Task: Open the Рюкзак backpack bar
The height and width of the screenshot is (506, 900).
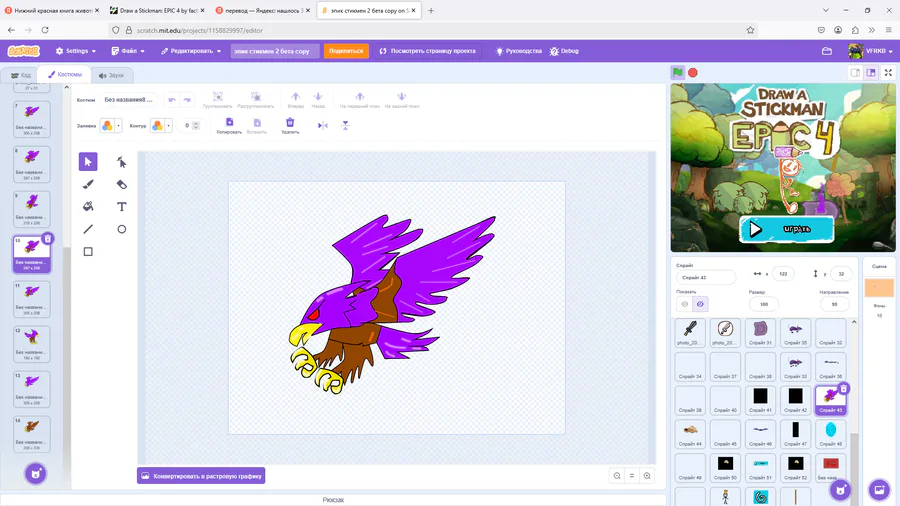Action: tap(333, 500)
